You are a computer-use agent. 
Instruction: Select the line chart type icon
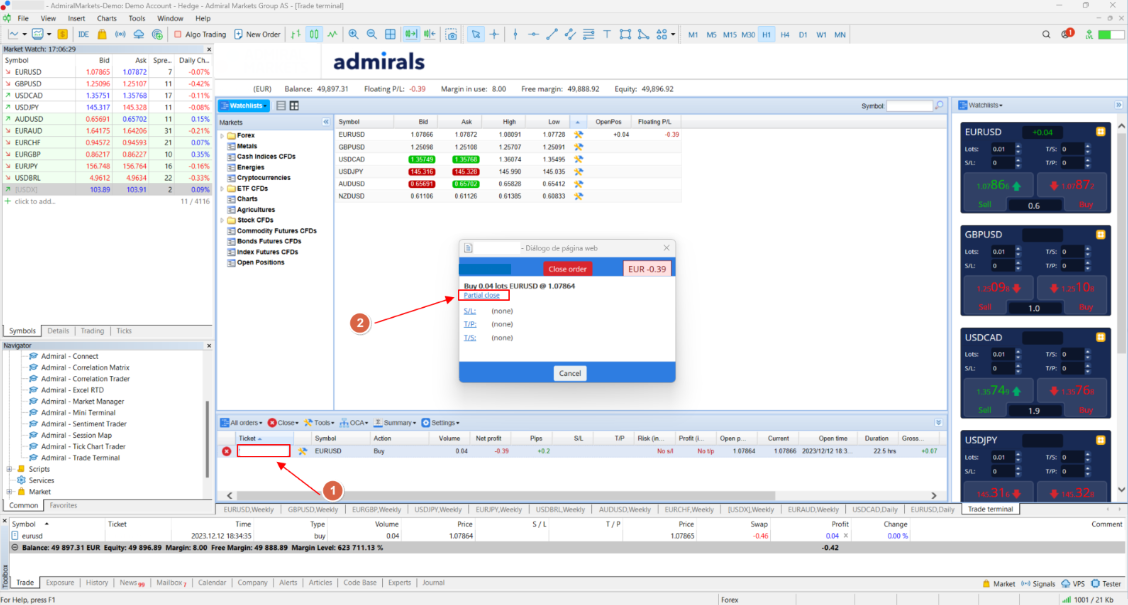pyautogui.click(x=332, y=34)
